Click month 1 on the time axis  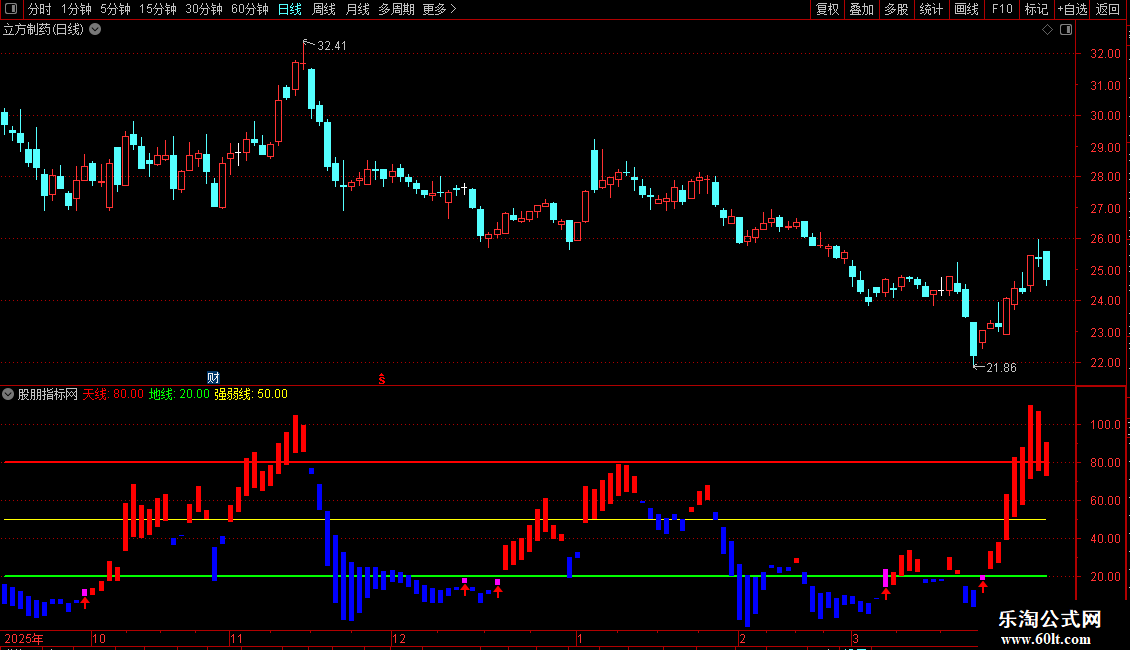tap(580, 638)
